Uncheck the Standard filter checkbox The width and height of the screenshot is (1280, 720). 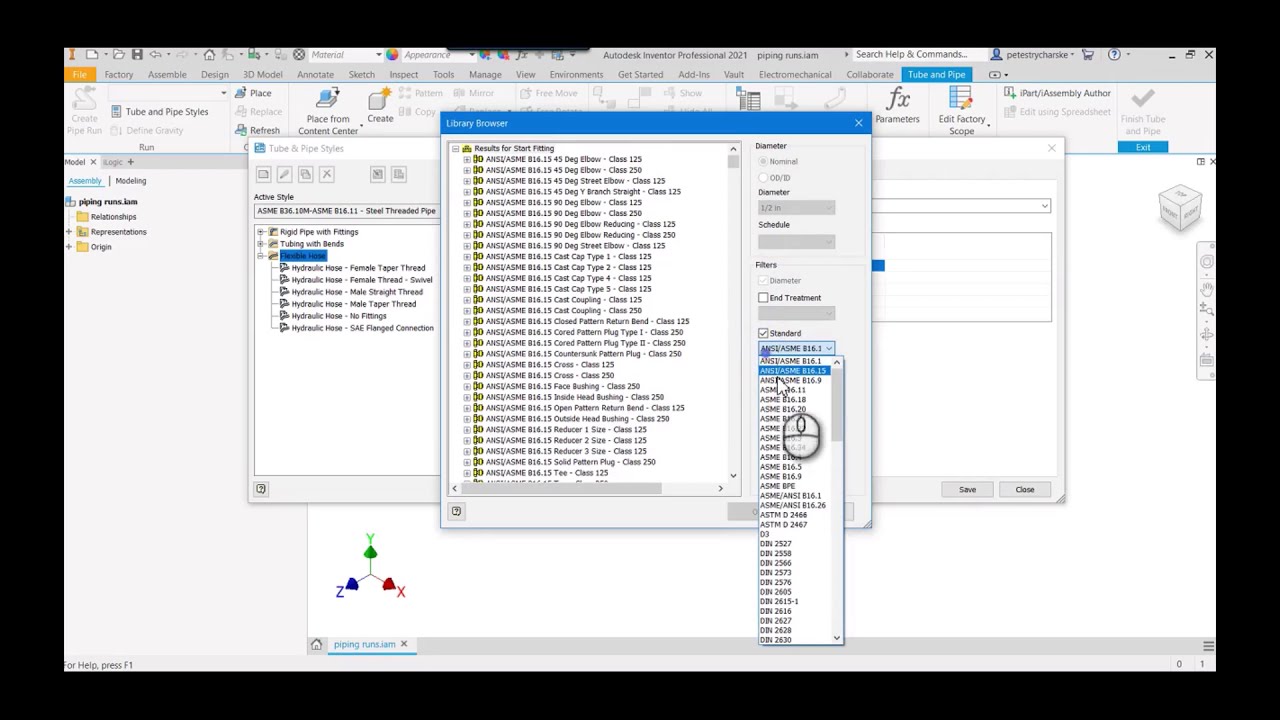pos(763,333)
